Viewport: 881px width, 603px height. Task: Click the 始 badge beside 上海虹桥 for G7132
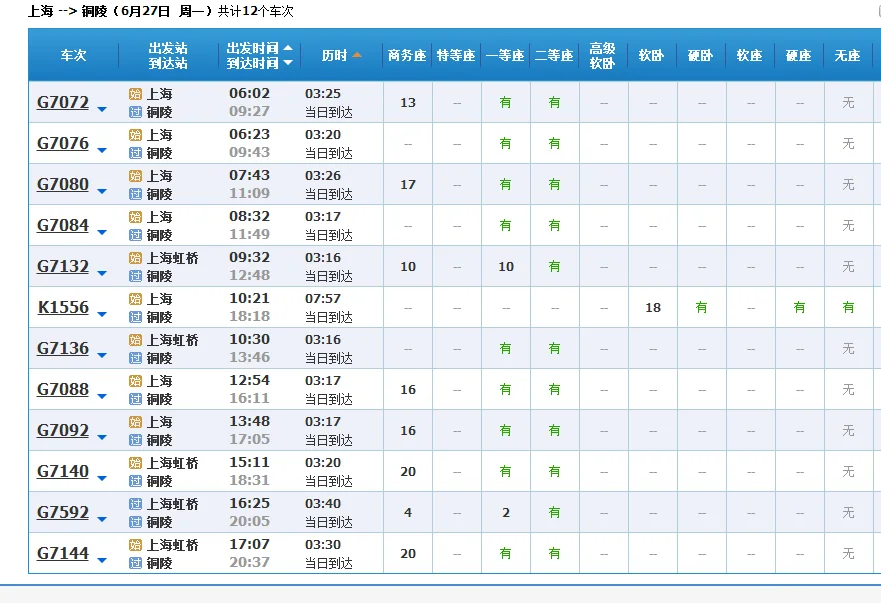136,258
